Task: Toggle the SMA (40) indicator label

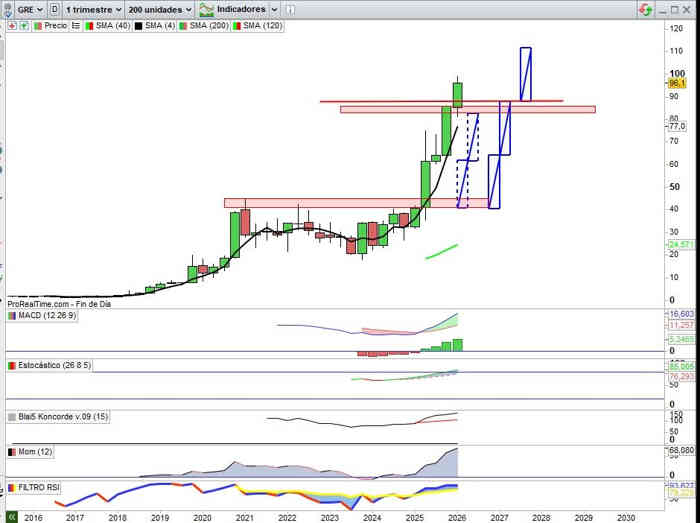Action: [111, 25]
